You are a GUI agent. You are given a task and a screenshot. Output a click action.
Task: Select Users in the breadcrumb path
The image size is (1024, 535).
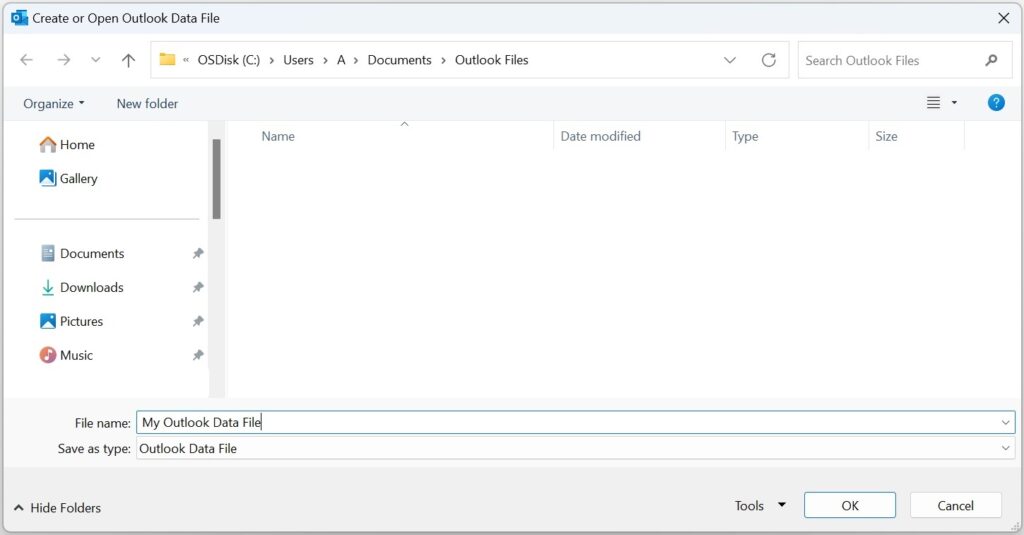(298, 60)
